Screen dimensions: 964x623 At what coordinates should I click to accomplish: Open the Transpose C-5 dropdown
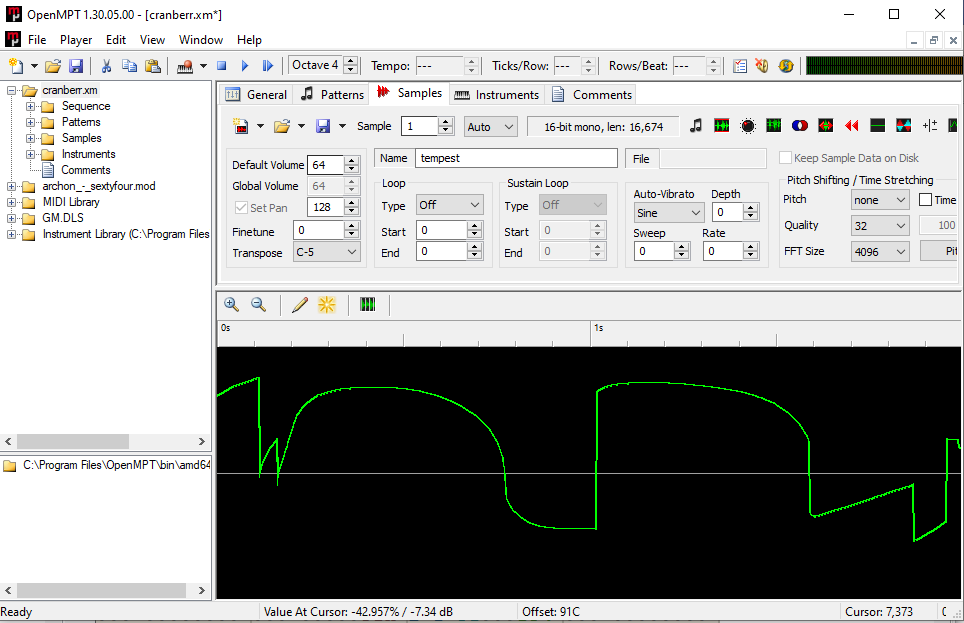(x=326, y=252)
